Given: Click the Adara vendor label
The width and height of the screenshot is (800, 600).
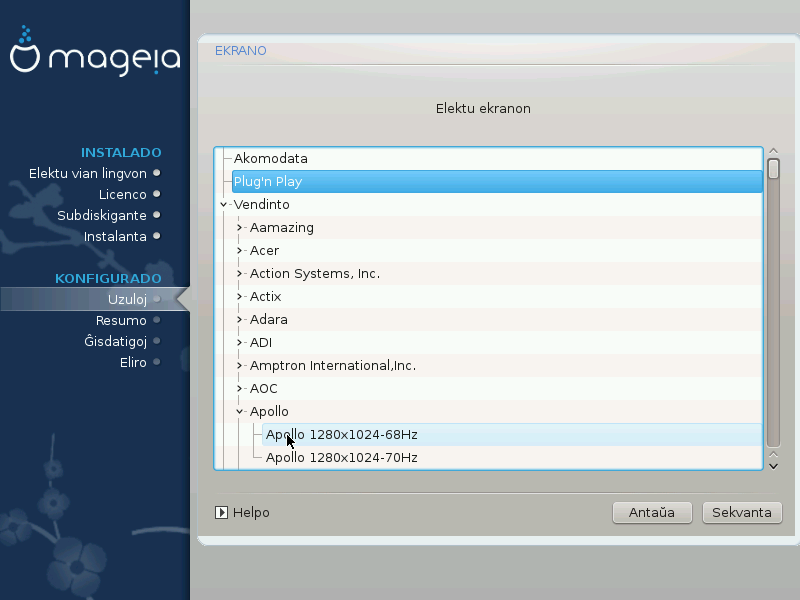Looking at the screenshot, I should pyautogui.click(x=268, y=319).
